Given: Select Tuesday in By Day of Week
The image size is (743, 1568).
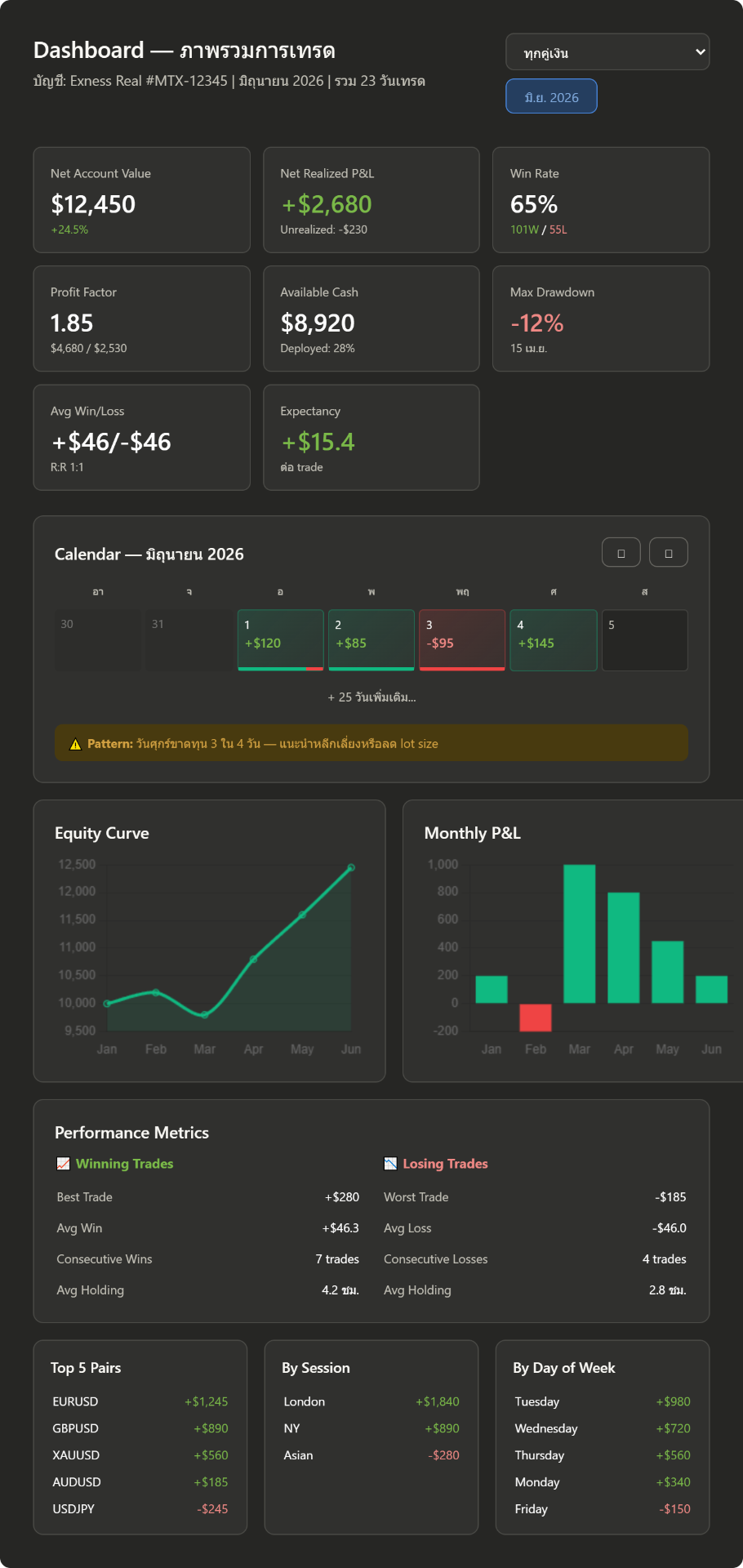Looking at the screenshot, I should click(603, 1401).
